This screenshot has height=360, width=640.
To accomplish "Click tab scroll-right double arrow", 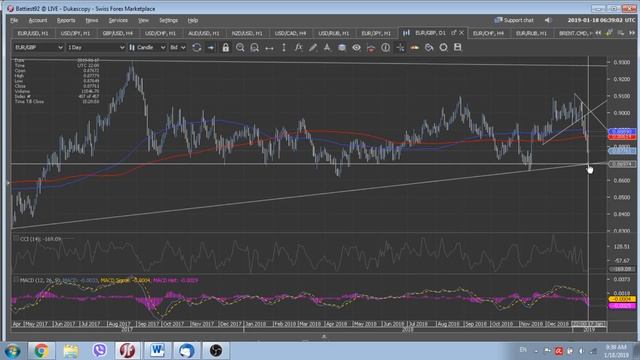I will (632, 33).
